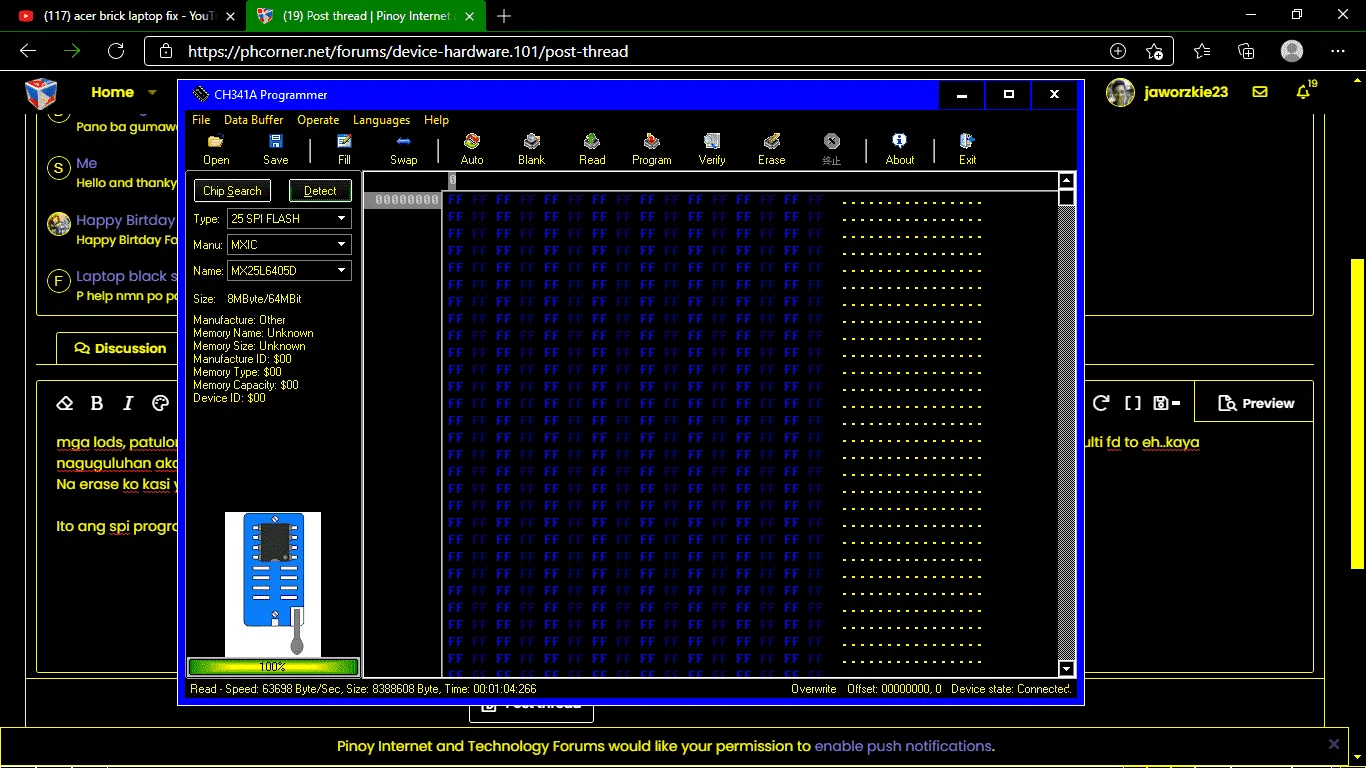This screenshot has height=768, width=1366.
Task: Run the Blank check icon
Action: coord(532,149)
